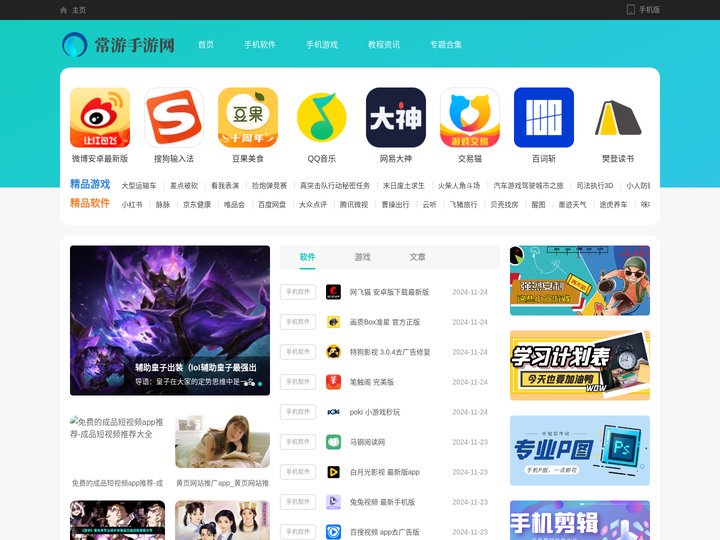Click the 网易大神 app icon
This screenshot has height=540, width=720.
click(x=396, y=118)
